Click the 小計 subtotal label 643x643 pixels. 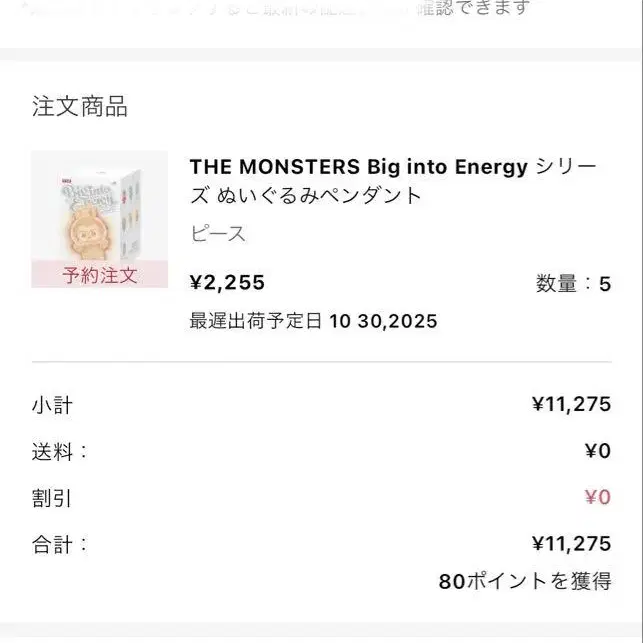point(52,405)
